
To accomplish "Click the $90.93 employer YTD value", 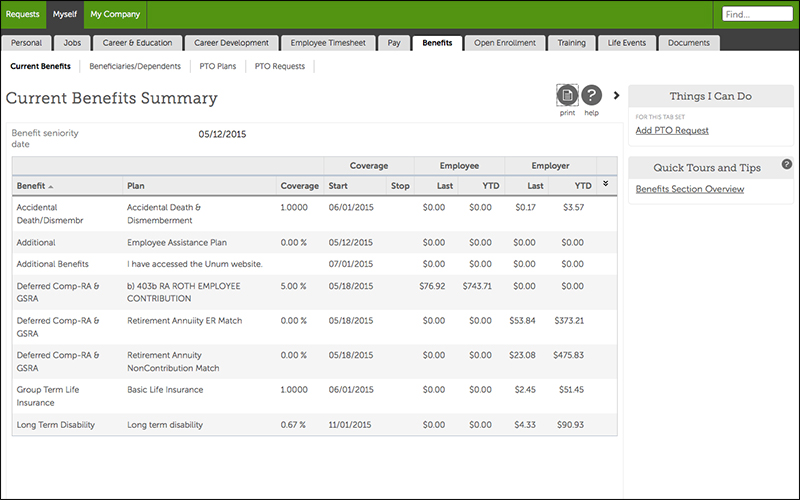I will [x=570, y=424].
